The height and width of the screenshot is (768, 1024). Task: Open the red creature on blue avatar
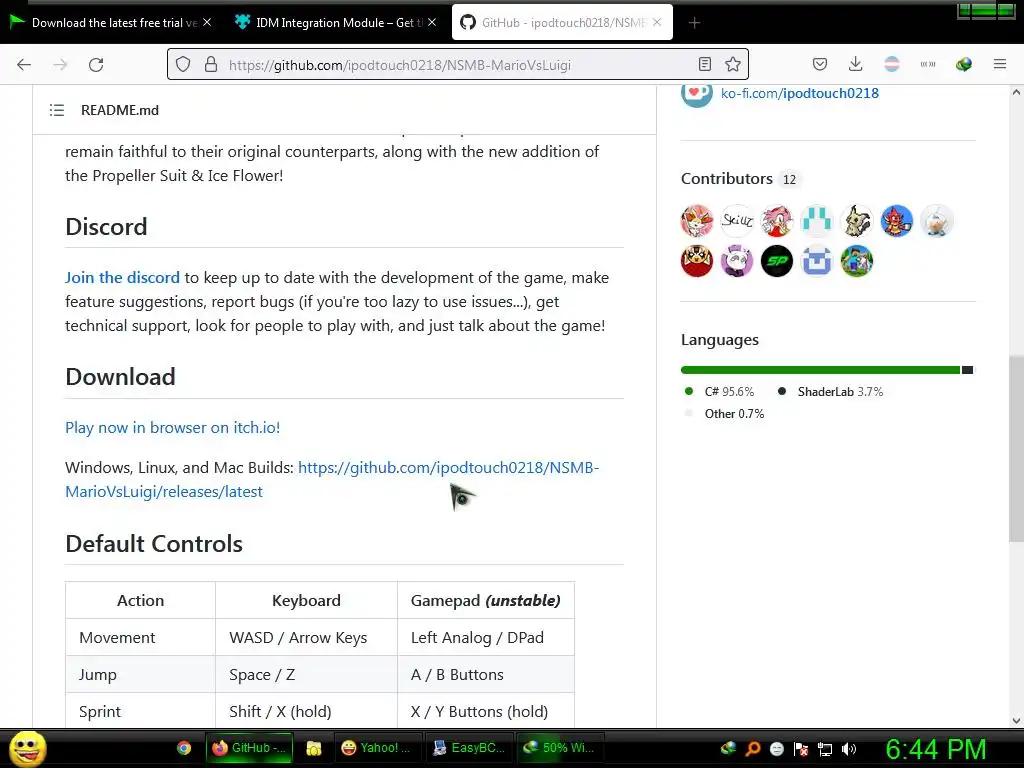coord(897,221)
